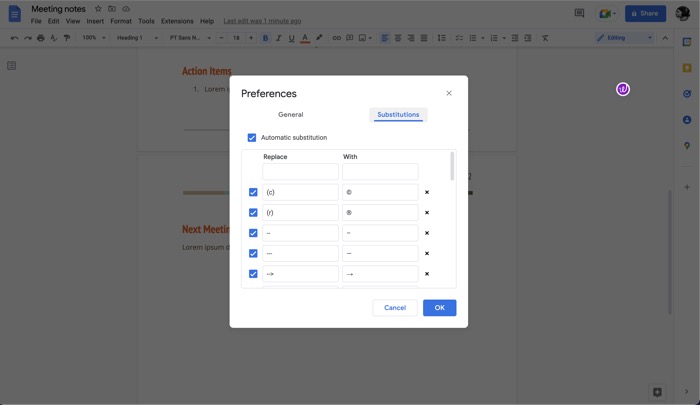Select the Substitutions tab

[398, 114]
